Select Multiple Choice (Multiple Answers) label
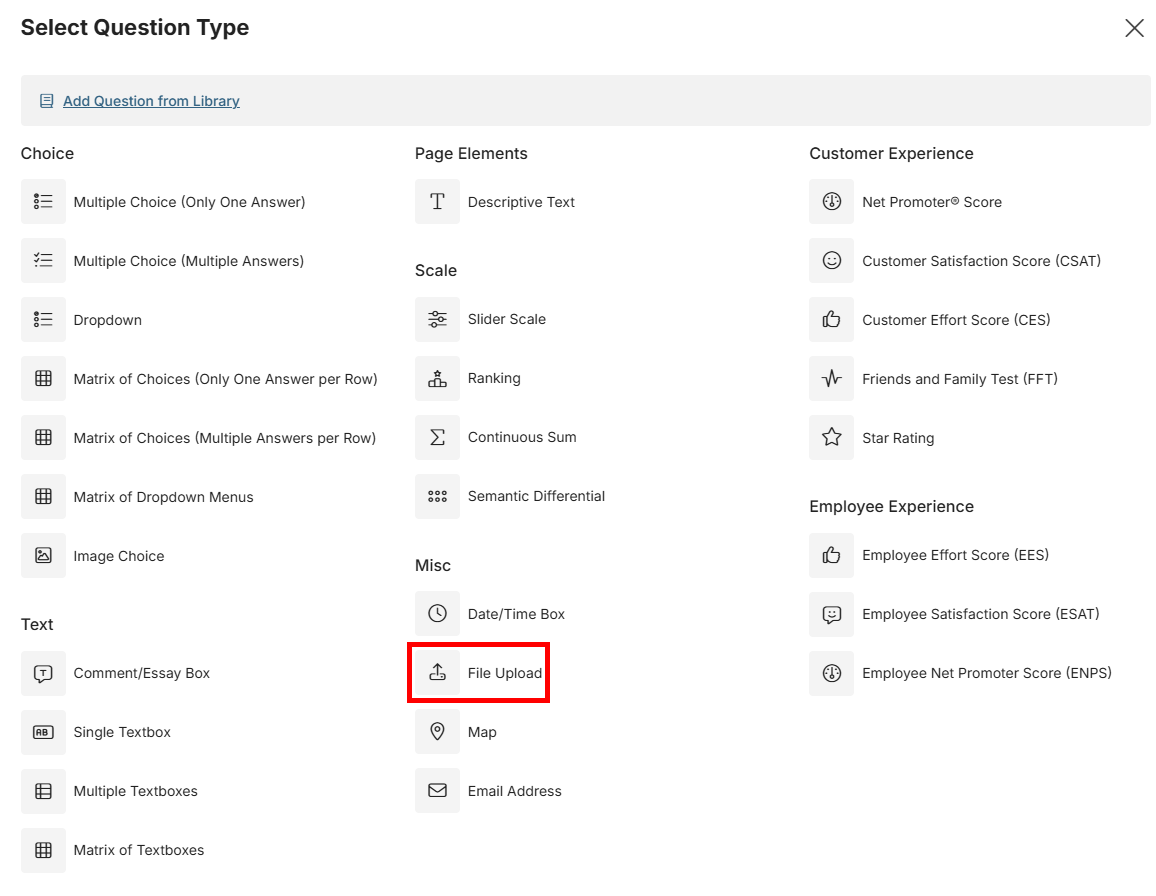Viewport: 1156px width, 896px height. point(189,261)
